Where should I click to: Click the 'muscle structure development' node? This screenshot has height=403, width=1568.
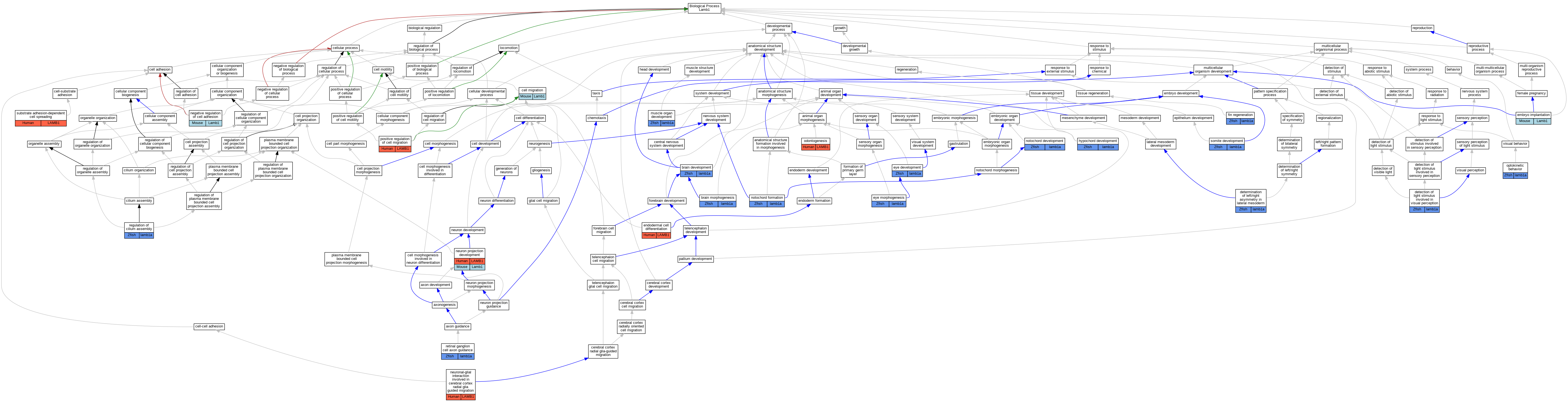[x=700, y=70]
